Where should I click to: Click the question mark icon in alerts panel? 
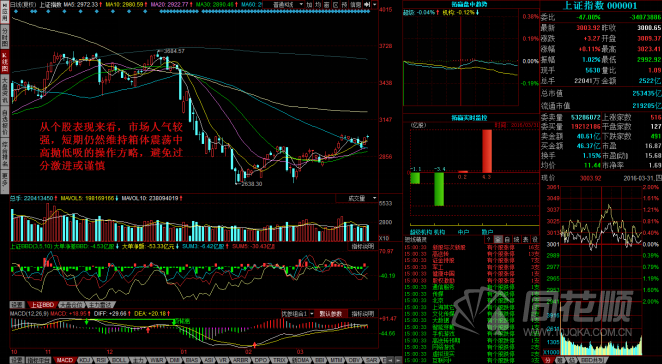click(489, 239)
